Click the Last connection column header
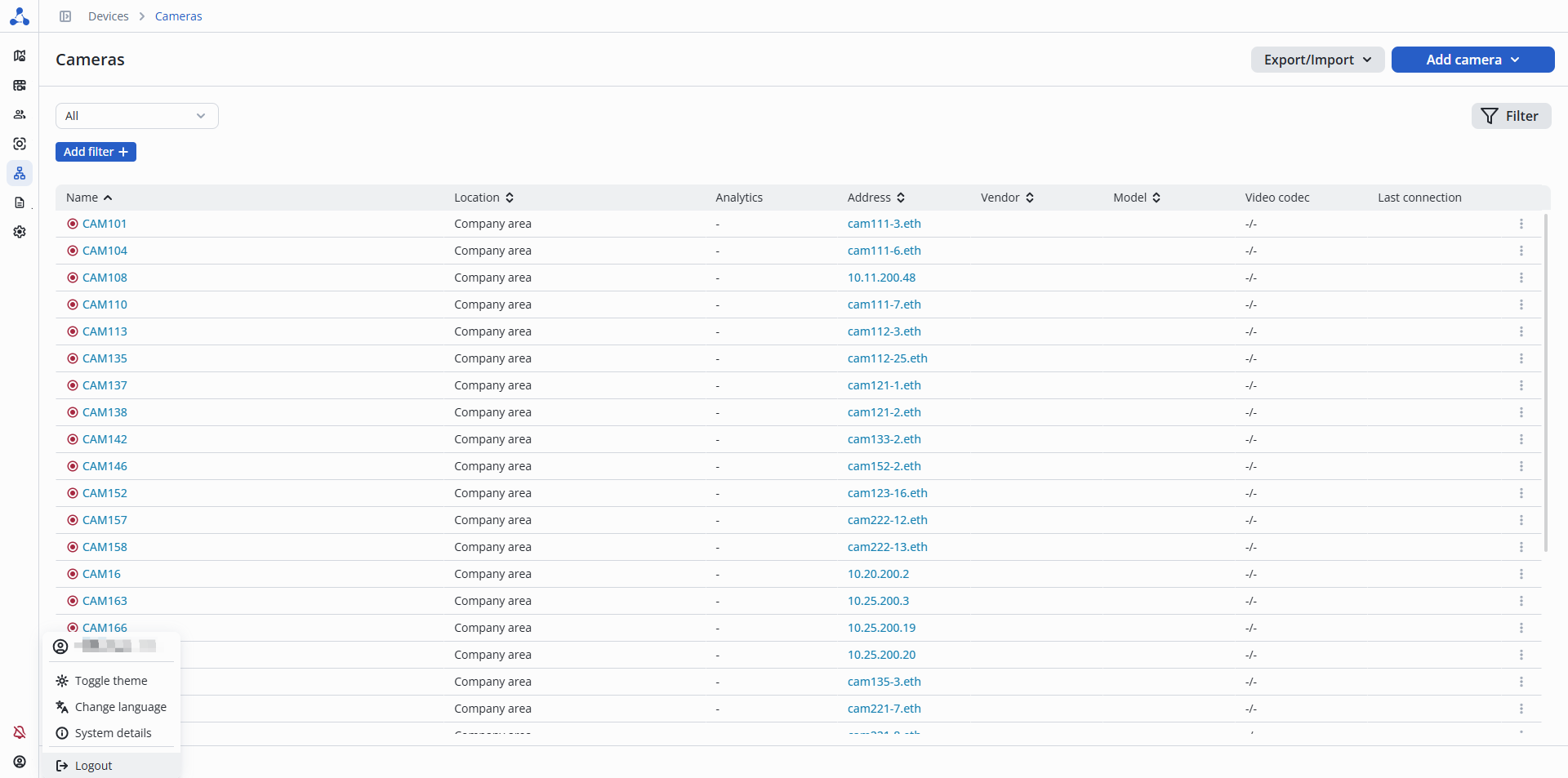 point(1419,198)
